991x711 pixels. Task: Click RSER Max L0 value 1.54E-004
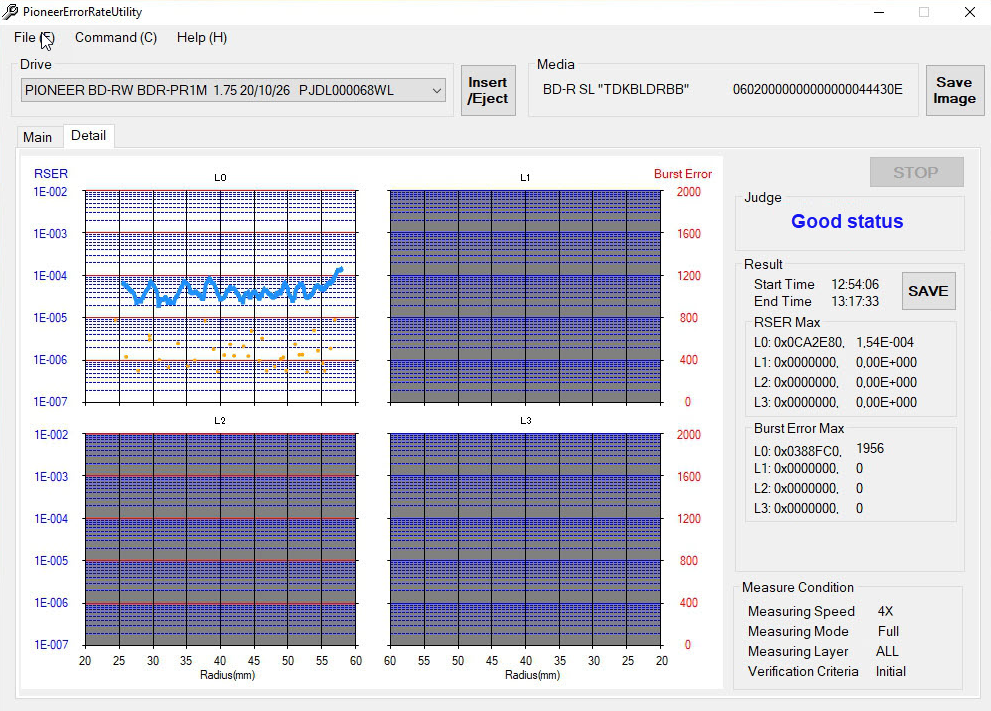click(x=885, y=343)
